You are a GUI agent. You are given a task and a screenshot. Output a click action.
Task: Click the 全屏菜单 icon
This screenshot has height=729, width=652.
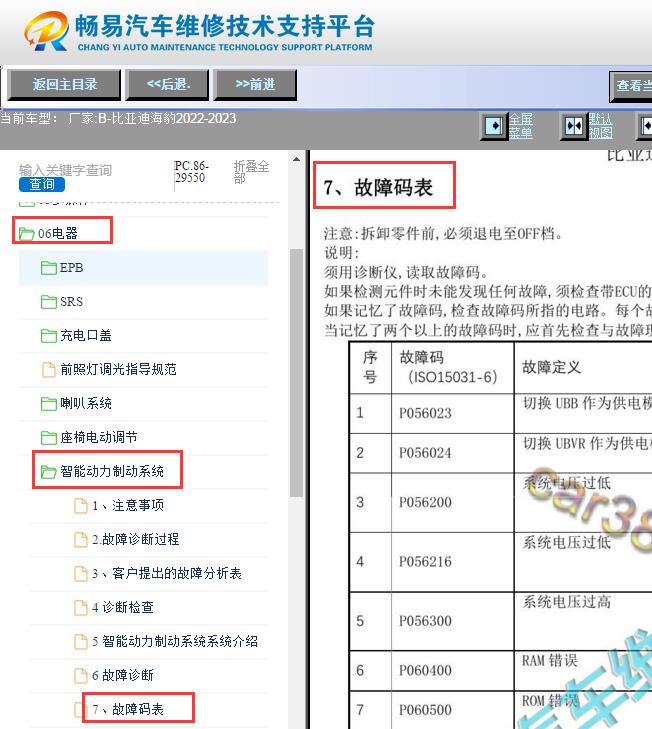point(494,126)
